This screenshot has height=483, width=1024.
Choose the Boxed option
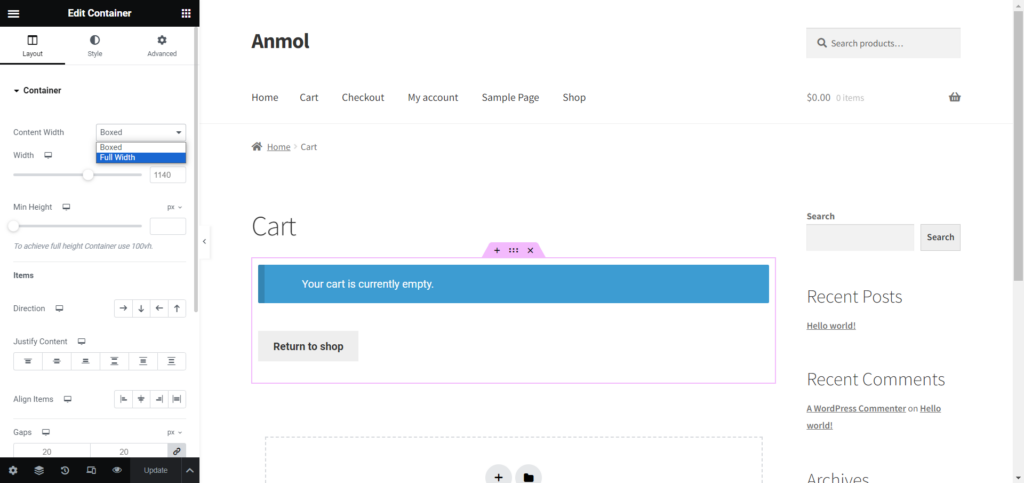point(141,148)
